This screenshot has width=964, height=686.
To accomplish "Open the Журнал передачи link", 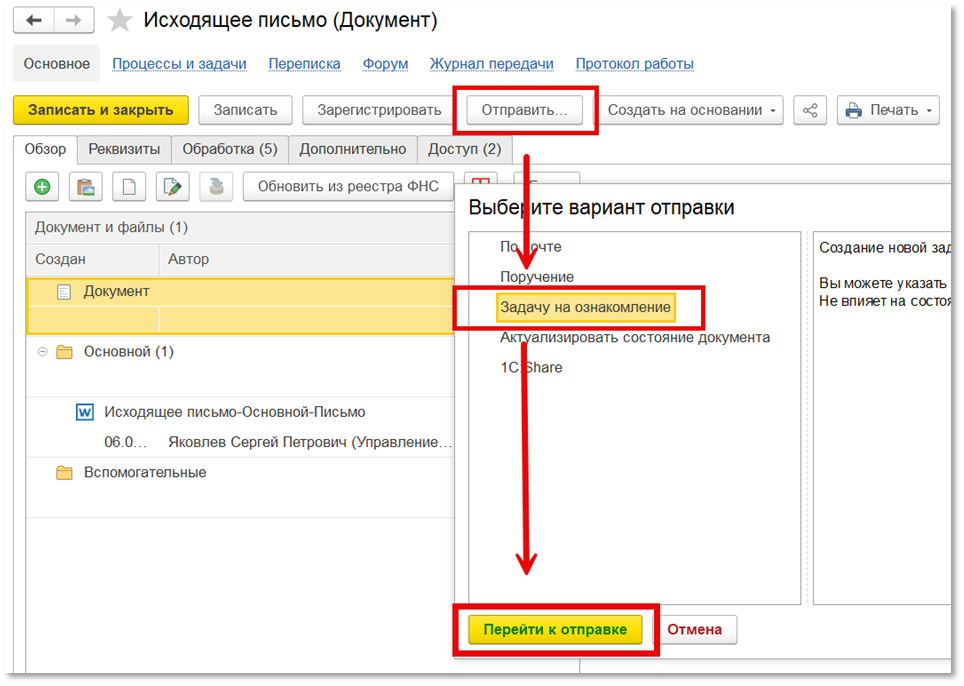I will 491,64.
